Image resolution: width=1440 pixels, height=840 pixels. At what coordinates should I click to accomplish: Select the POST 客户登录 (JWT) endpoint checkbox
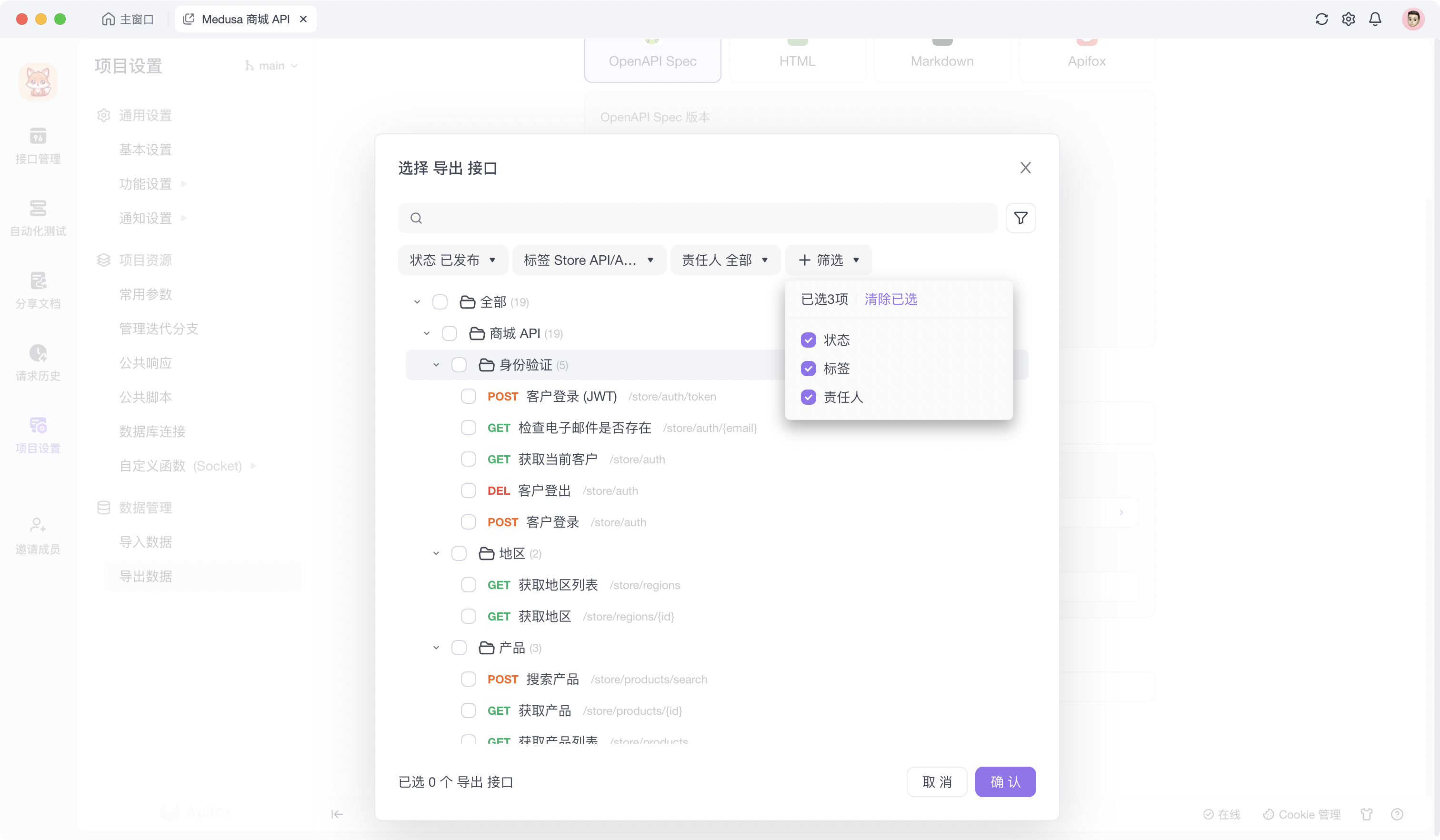pyautogui.click(x=469, y=396)
